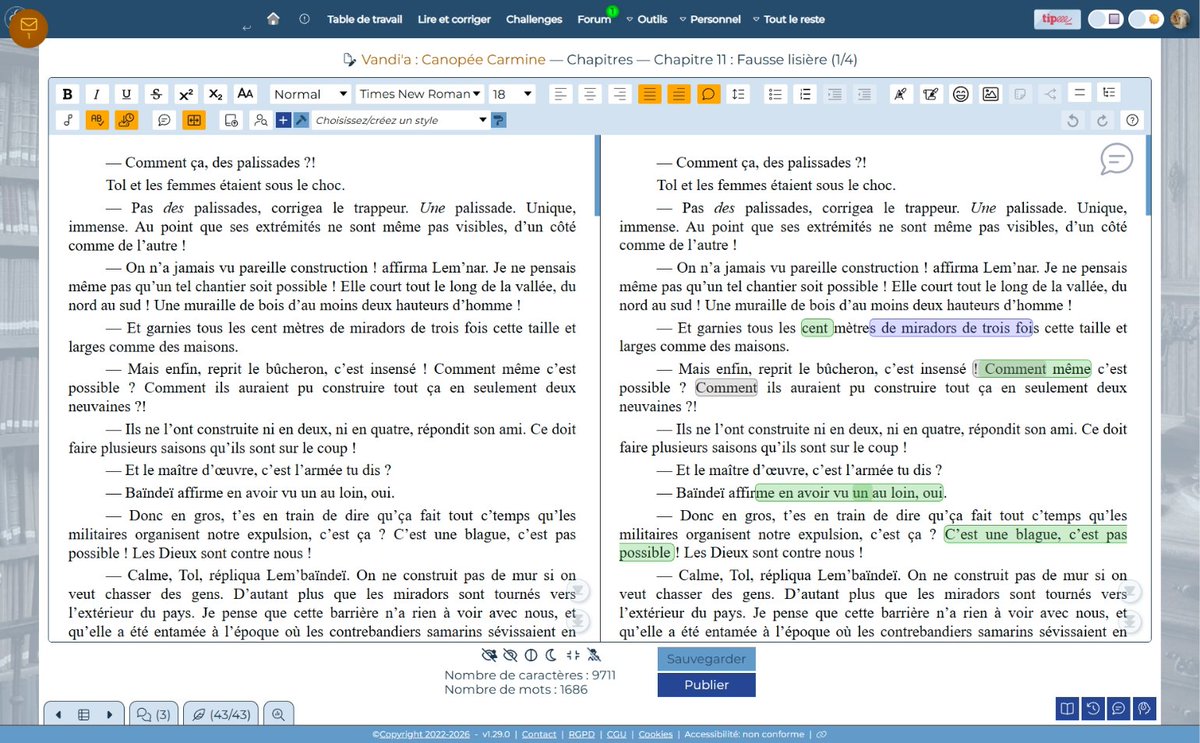Toggle underline formatting
This screenshot has height=743, width=1200.
[126, 94]
